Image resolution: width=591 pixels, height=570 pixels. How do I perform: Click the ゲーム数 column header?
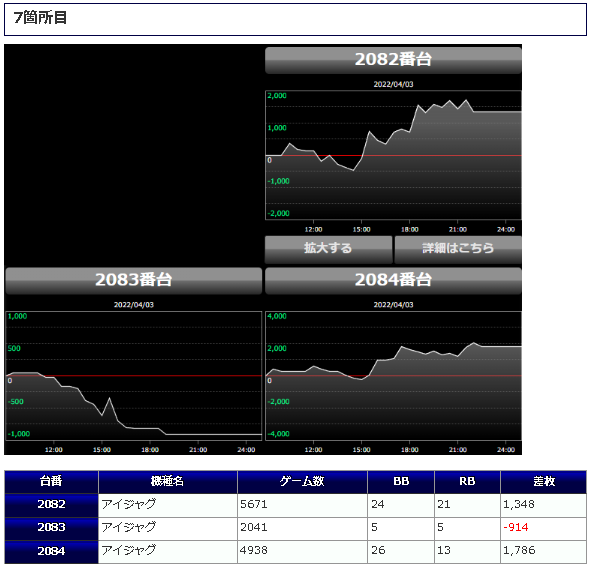click(302, 482)
